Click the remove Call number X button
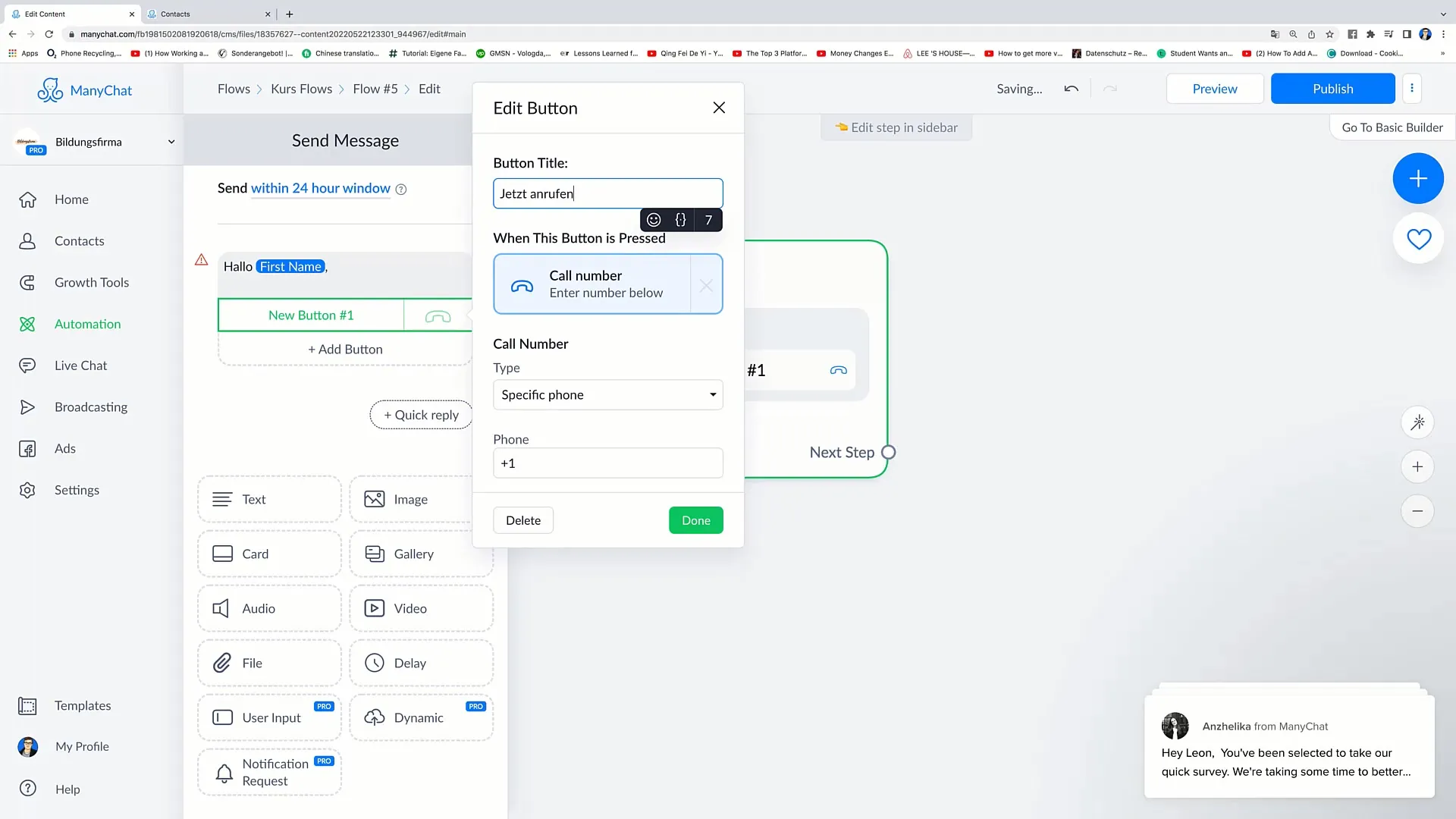This screenshot has width=1456, height=819. (705, 283)
